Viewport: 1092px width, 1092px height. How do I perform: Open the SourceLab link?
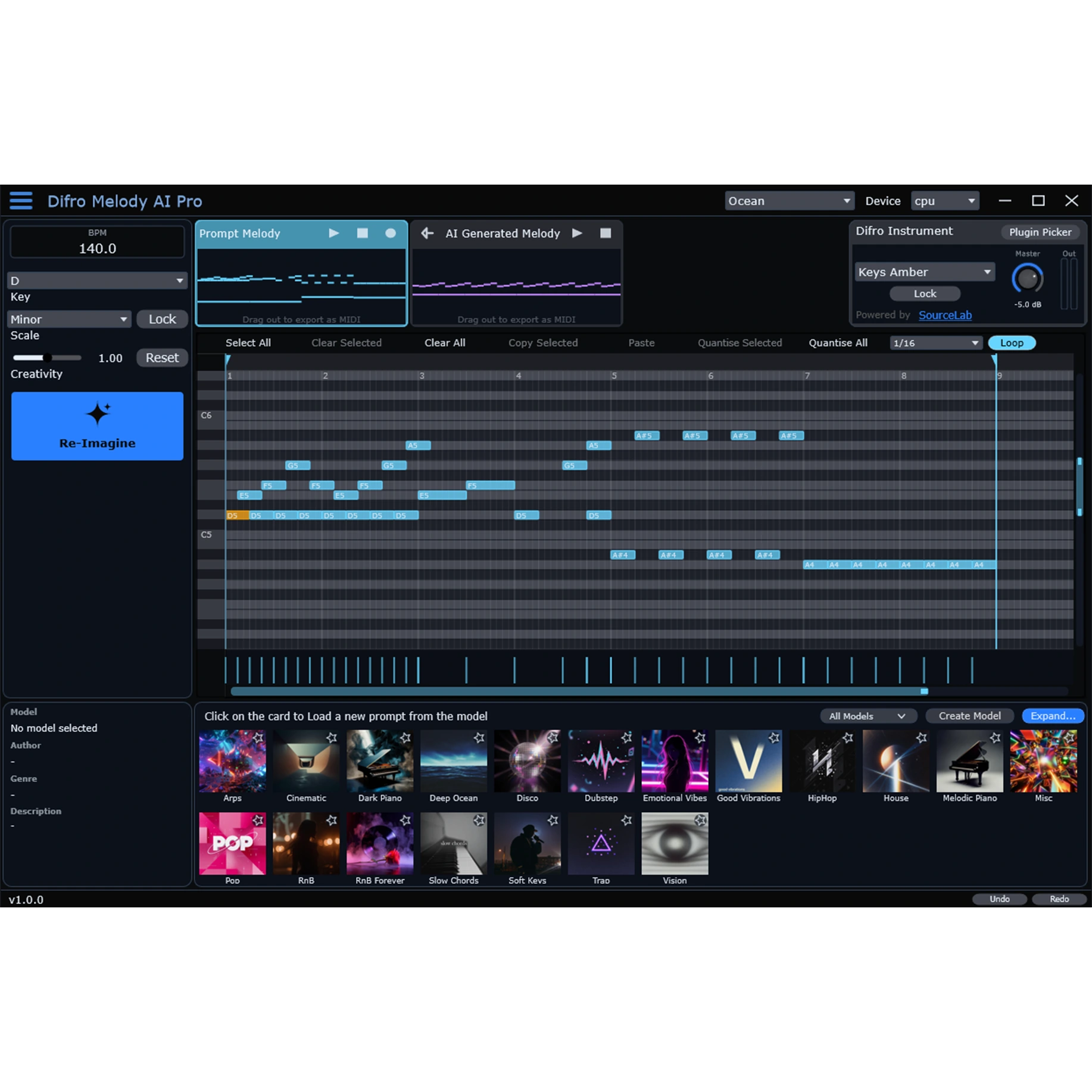click(945, 315)
